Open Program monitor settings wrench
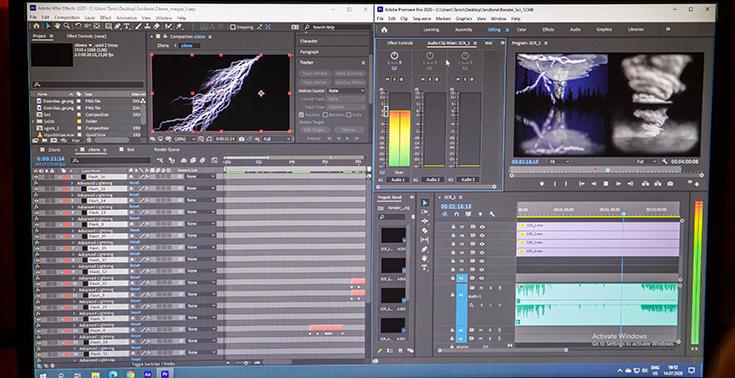 pos(665,161)
